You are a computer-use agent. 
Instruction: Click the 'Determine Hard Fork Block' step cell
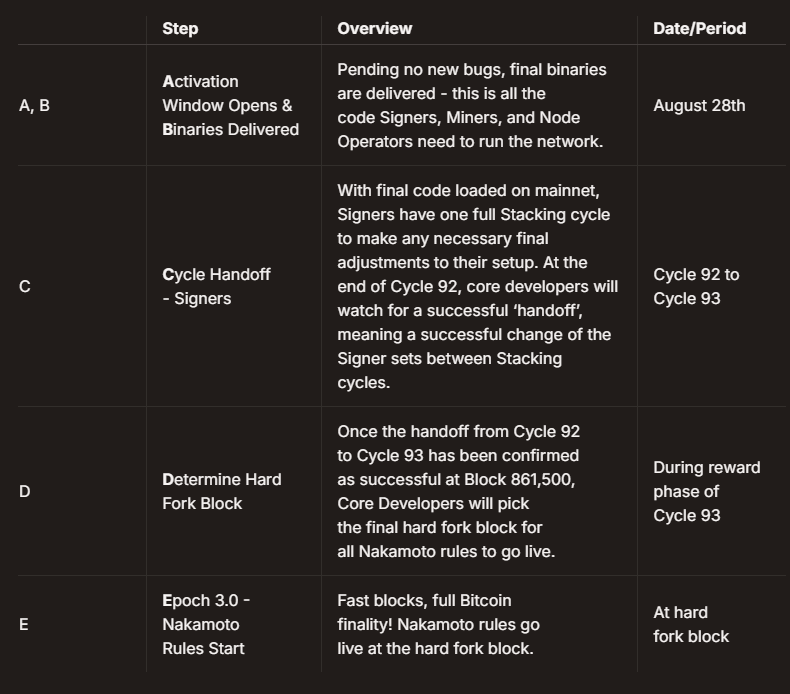coord(221,491)
